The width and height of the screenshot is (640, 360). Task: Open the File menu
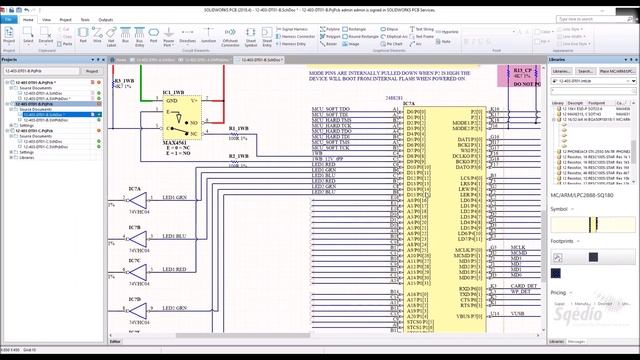(9, 19)
